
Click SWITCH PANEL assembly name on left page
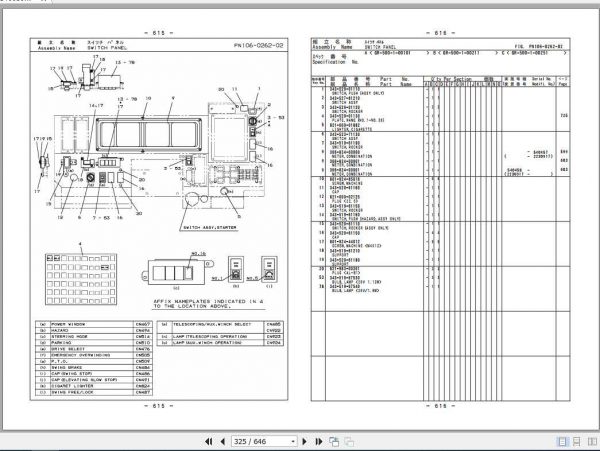point(107,48)
